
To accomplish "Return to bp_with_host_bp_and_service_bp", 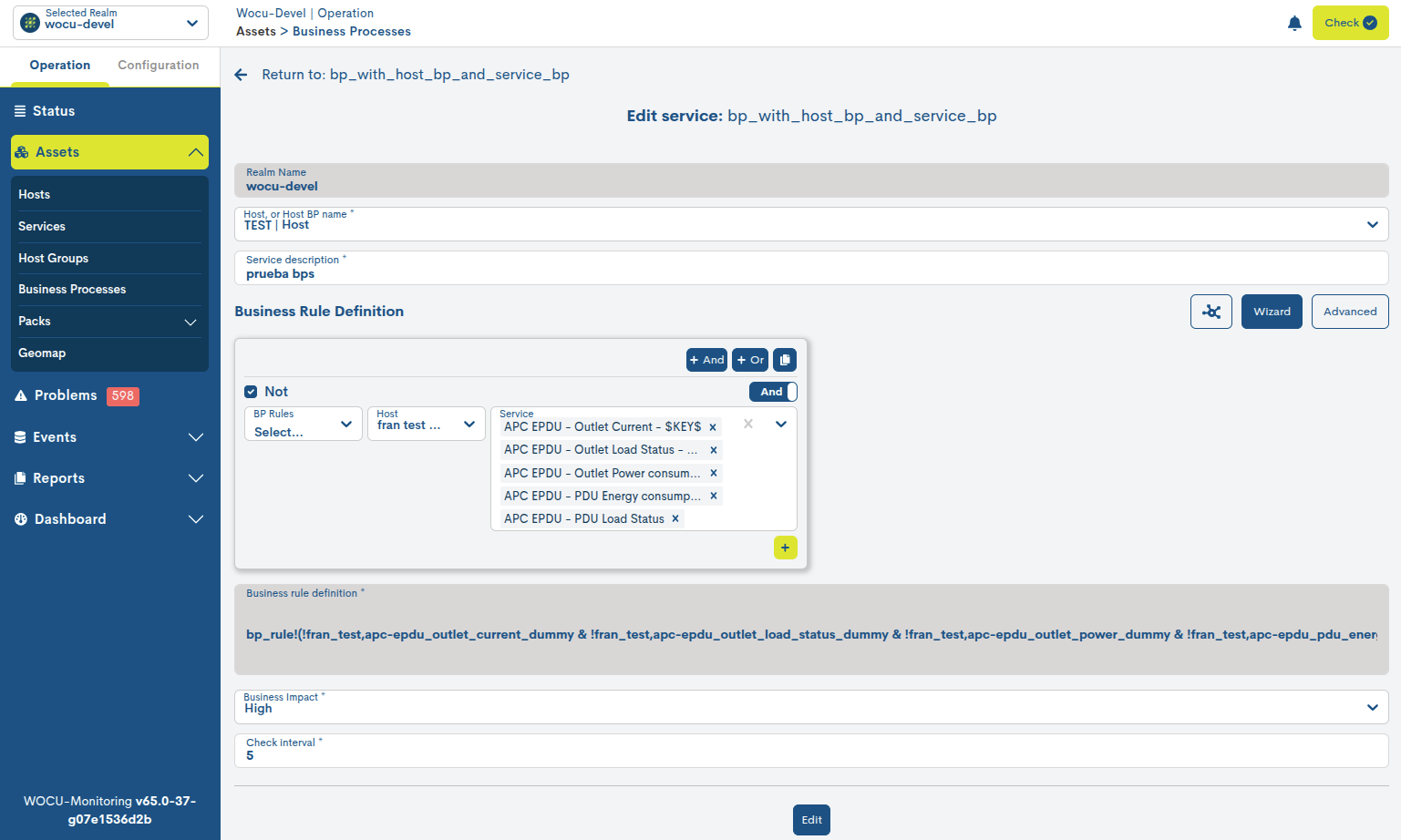I will pos(416,75).
